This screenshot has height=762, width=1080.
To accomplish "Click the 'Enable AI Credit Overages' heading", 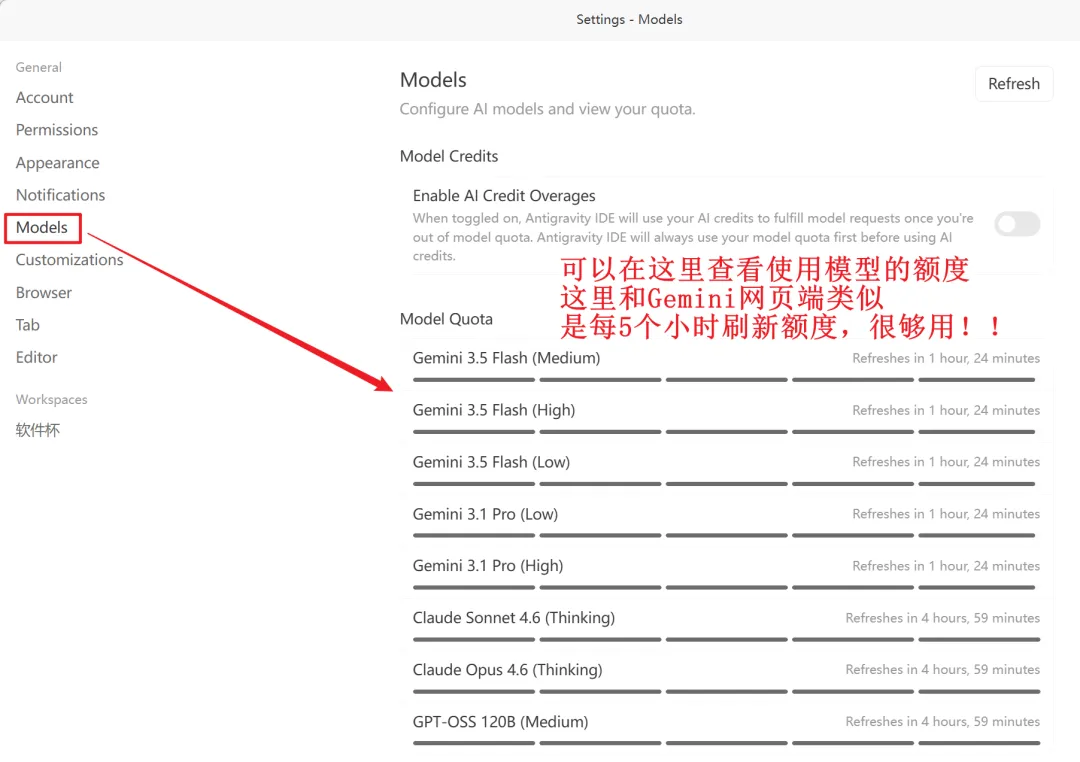I will 504,196.
